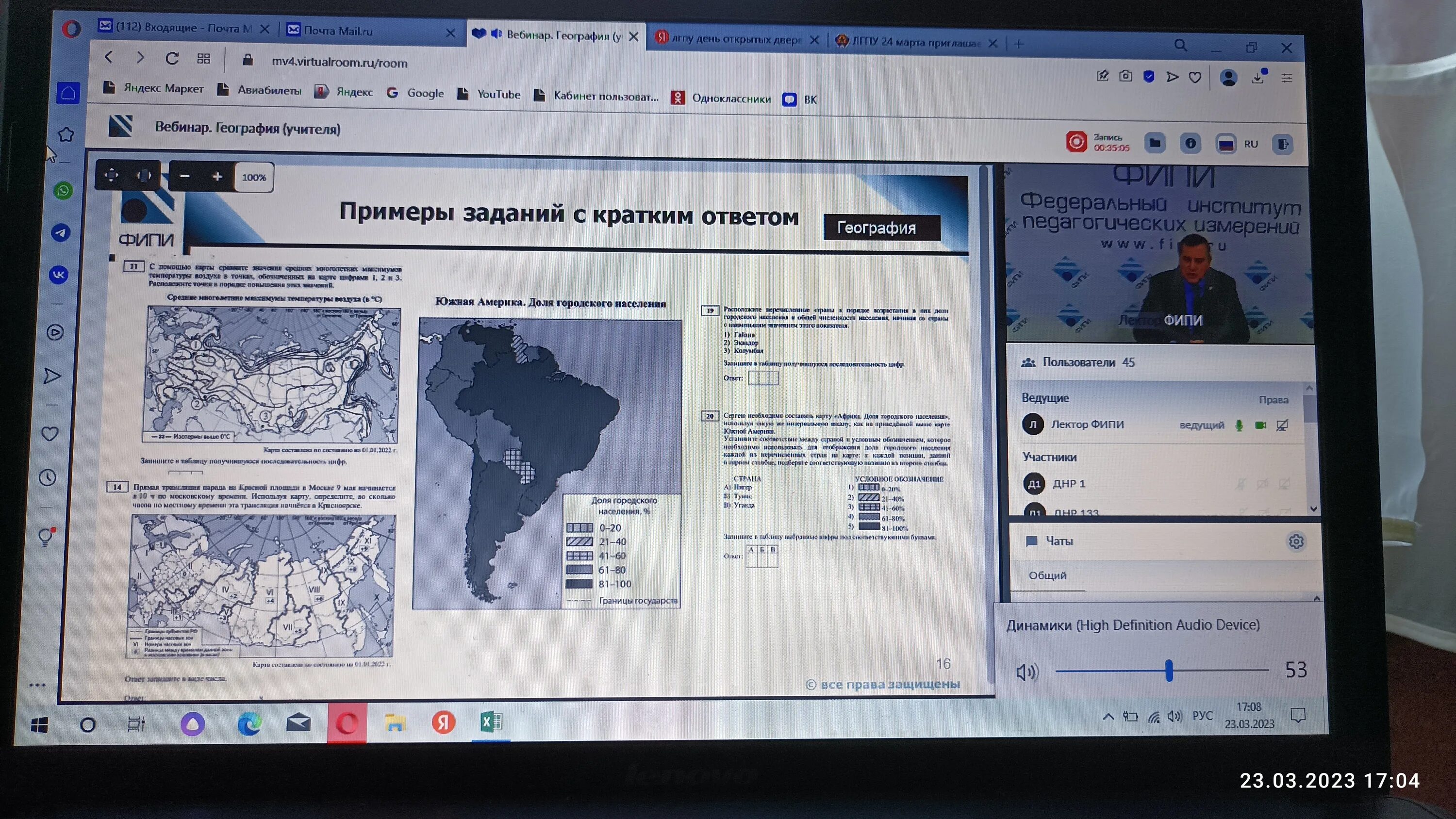Adjust the speakers volume slider
Image resolution: width=1456 pixels, height=819 pixels.
1162,671
